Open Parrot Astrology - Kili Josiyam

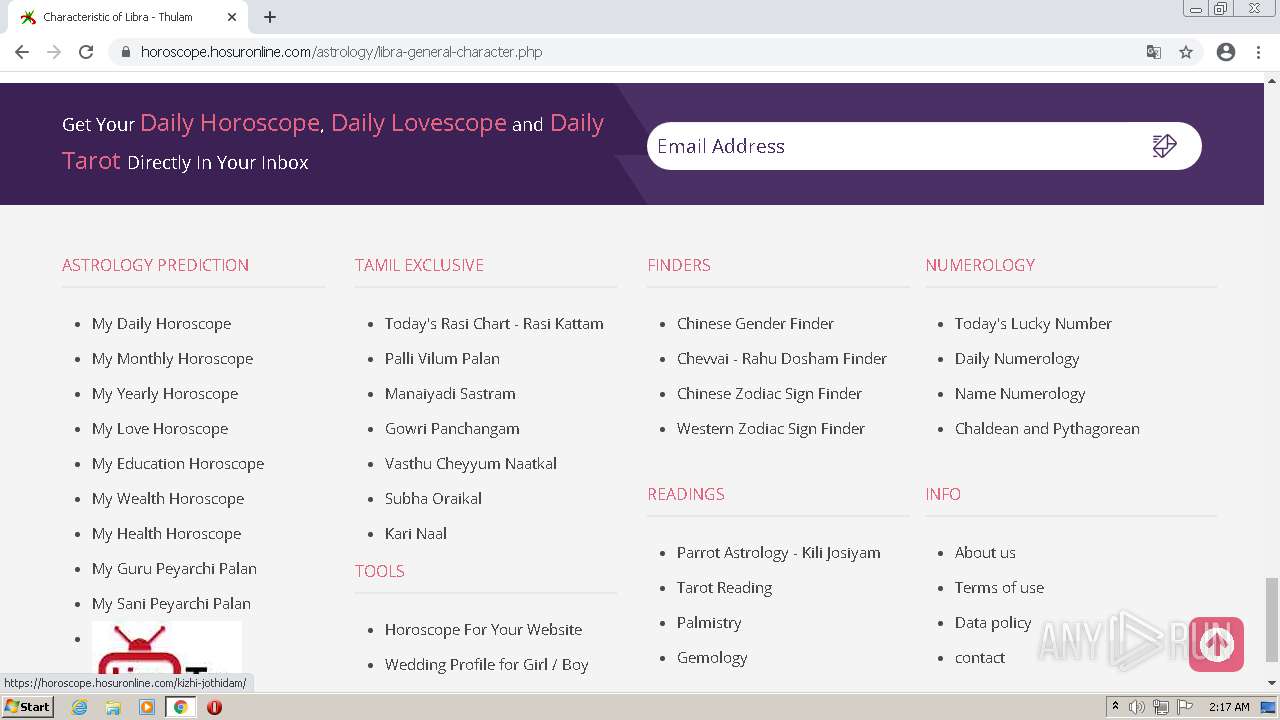778,552
